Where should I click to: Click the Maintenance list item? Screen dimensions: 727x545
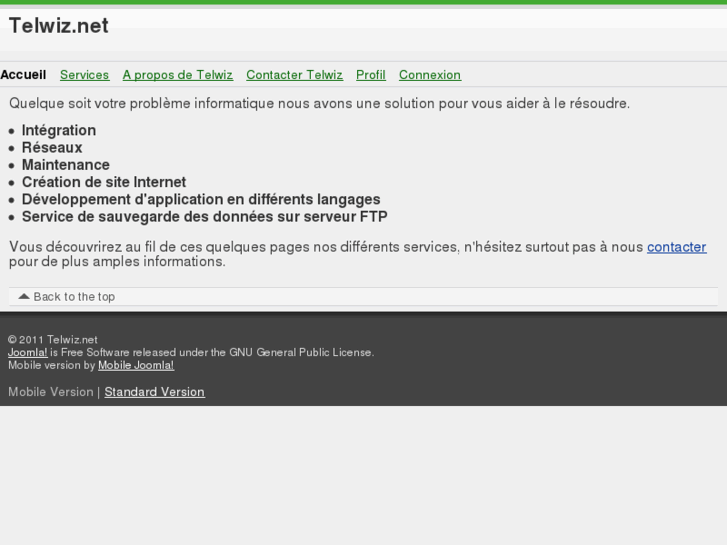[x=66, y=165]
